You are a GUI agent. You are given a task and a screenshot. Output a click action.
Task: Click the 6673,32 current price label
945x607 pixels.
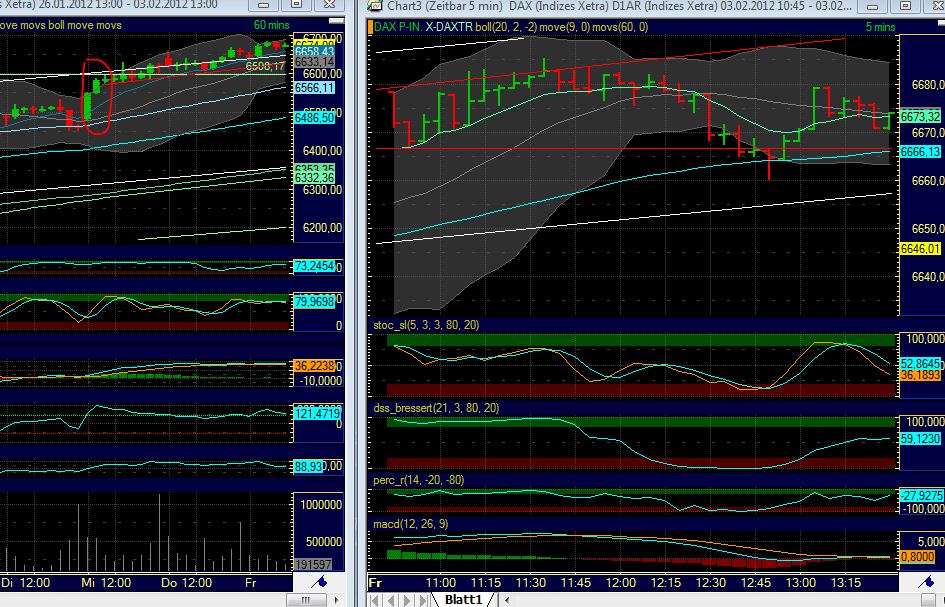click(x=920, y=116)
